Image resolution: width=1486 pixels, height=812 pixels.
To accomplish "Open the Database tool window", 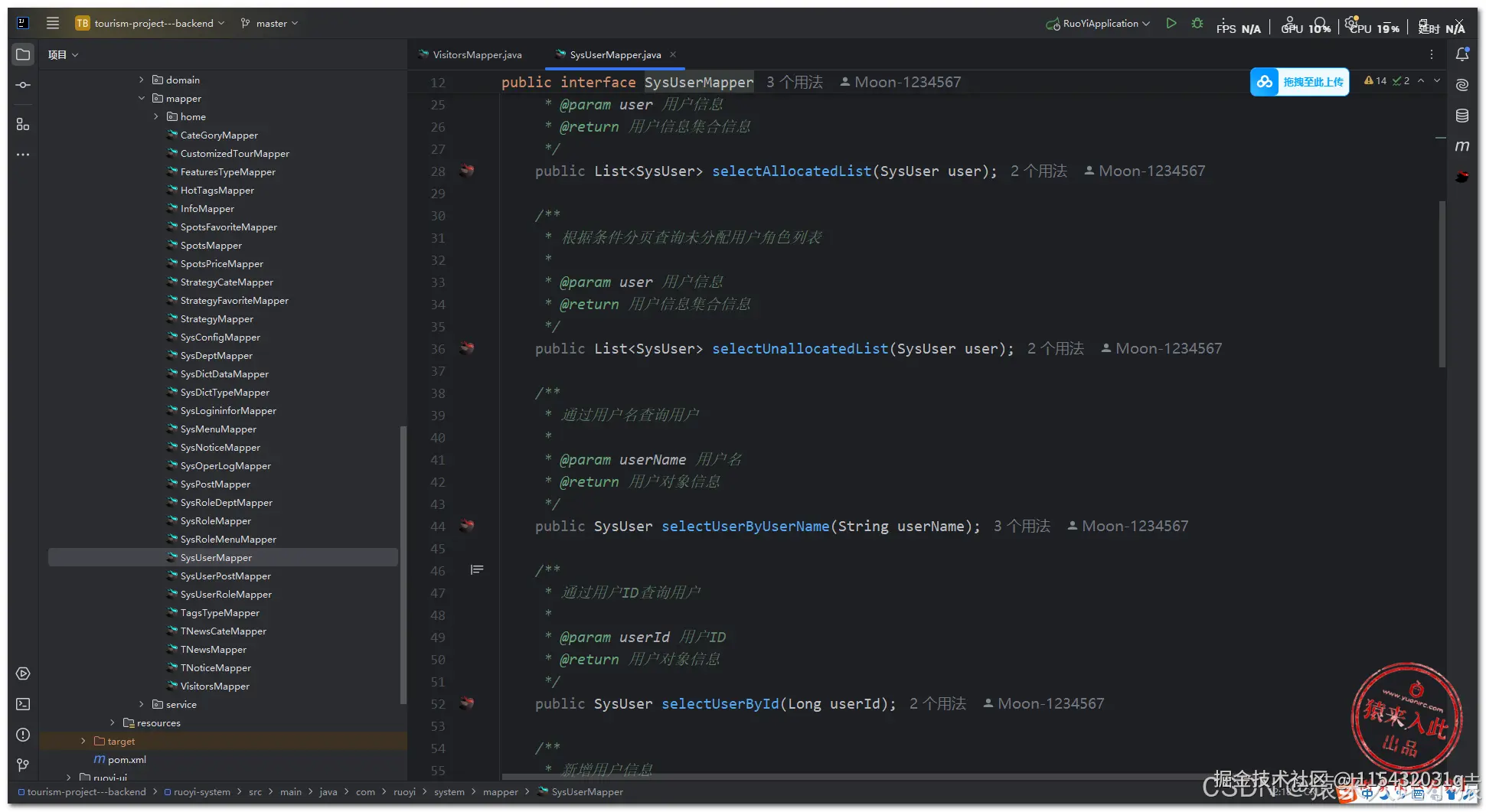I will click(x=1462, y=116).
